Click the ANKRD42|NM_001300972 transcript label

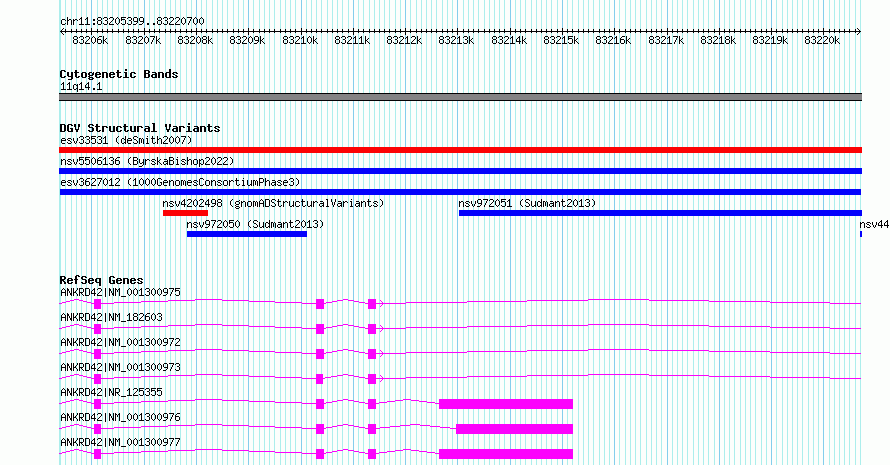(120, 342)
